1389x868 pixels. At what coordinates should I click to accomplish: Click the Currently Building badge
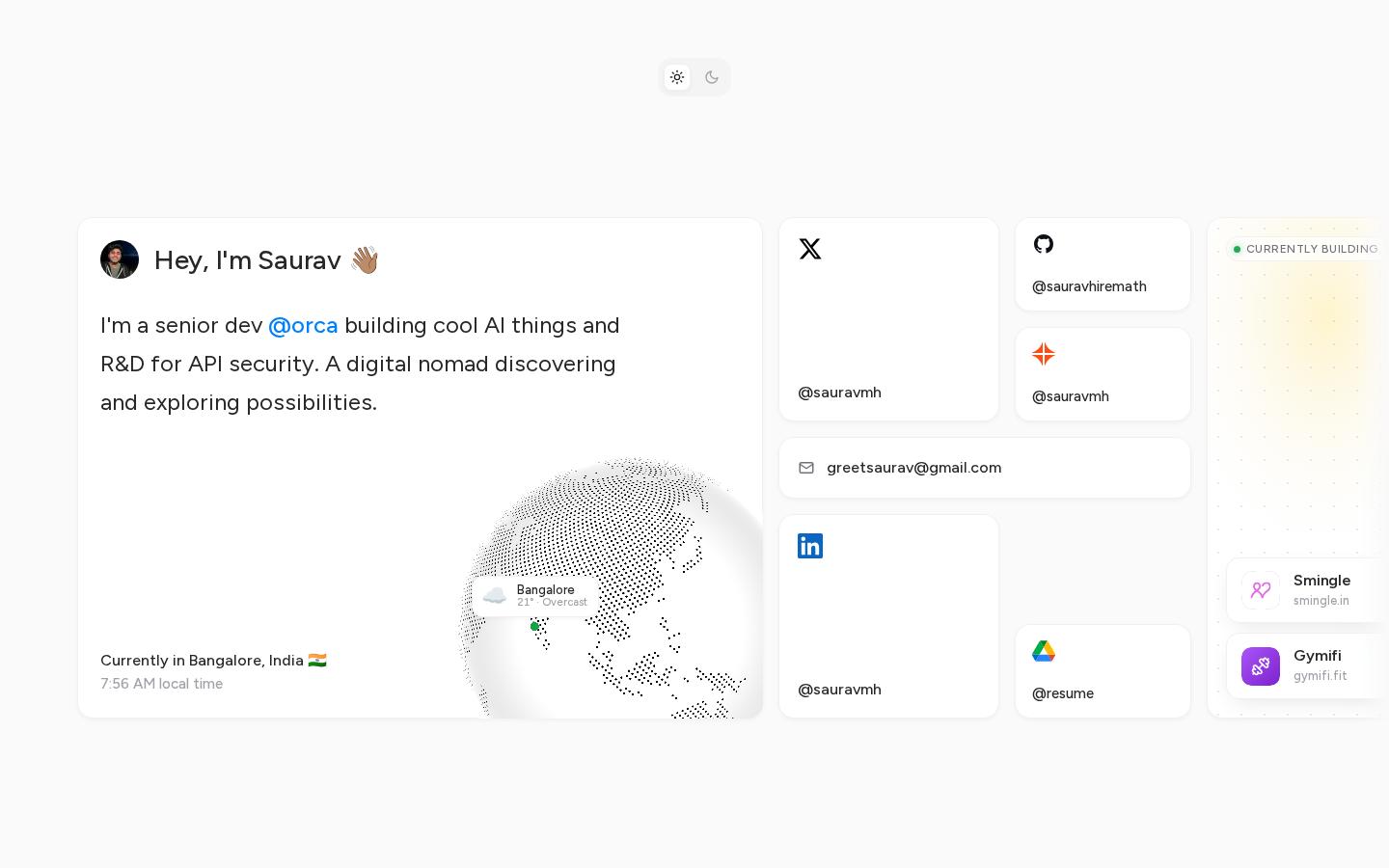(1306, 249)
